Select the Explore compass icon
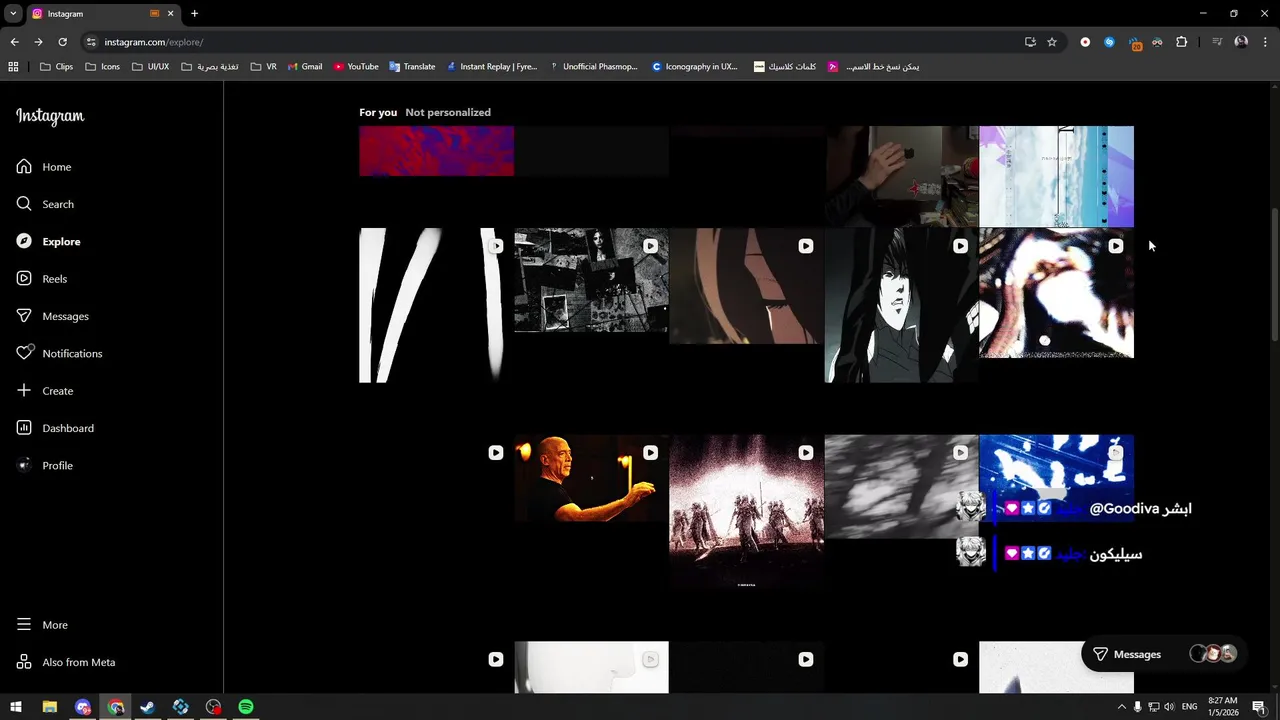1280x720 pixels. coord(24,241)
